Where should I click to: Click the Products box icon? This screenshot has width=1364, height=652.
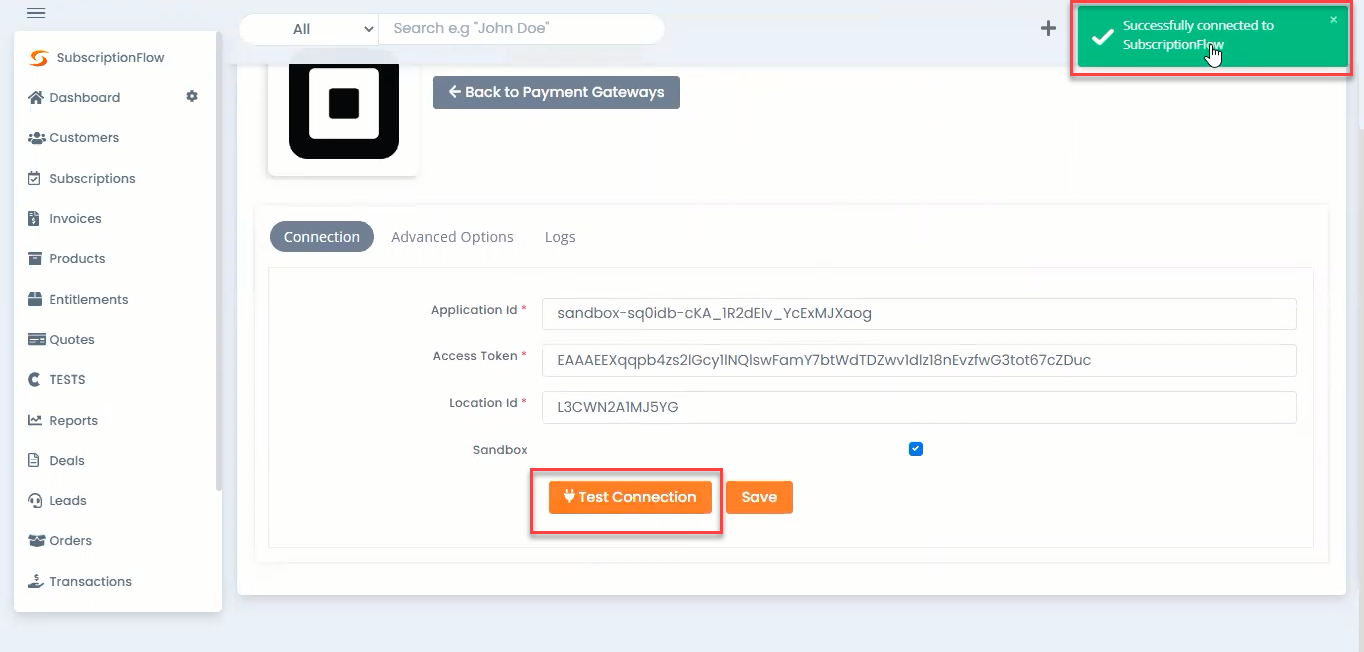[x=36, y=258]
